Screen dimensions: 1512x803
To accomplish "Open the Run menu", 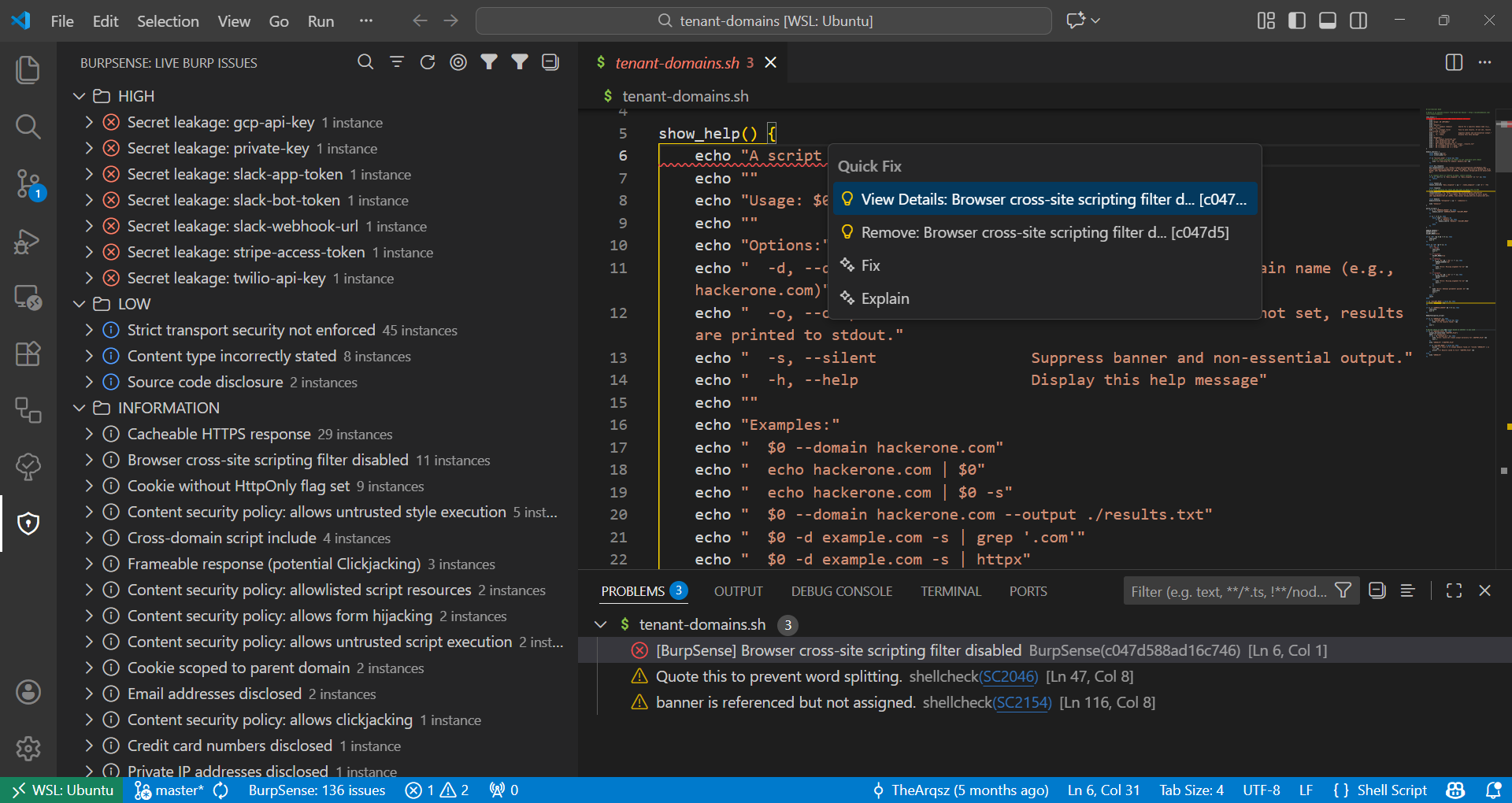I will (320, 21).
